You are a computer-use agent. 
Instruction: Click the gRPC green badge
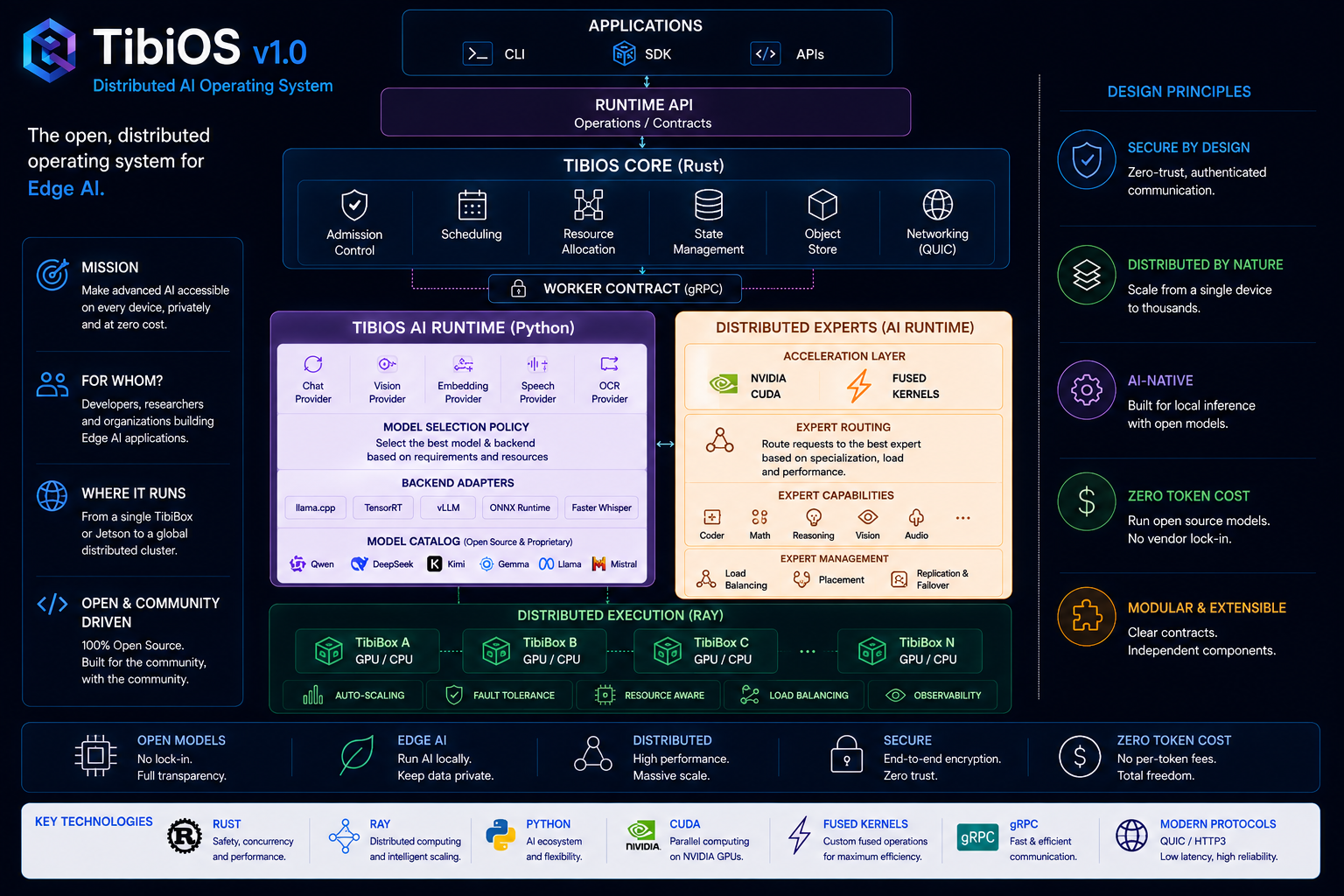point(977,837)
